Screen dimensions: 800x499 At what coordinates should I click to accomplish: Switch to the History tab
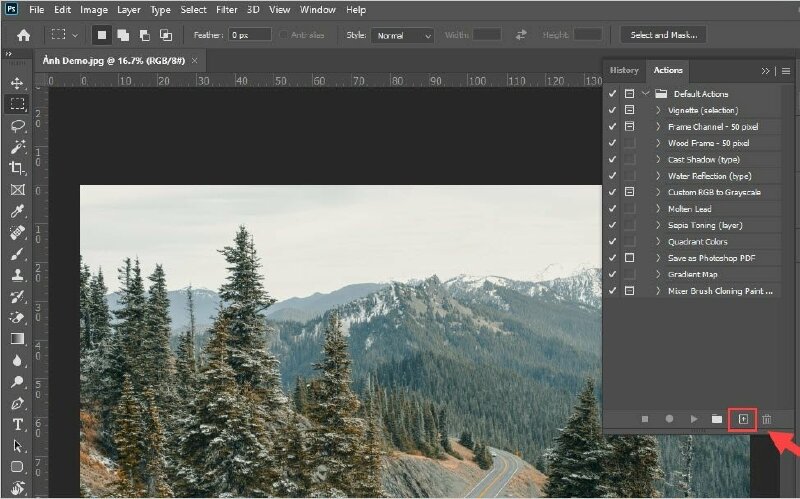pyautogui.click(x=624, y=70)
